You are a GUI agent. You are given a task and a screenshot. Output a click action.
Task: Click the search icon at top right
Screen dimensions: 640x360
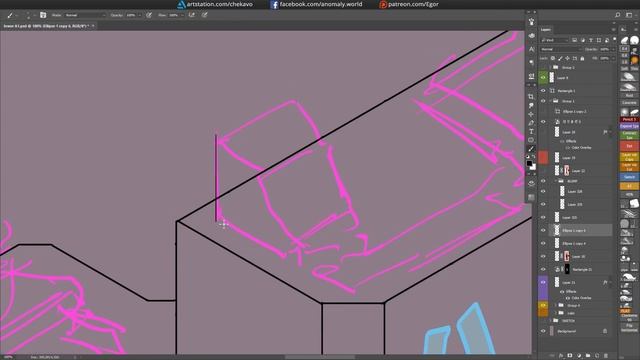click(x=618, y=15)
